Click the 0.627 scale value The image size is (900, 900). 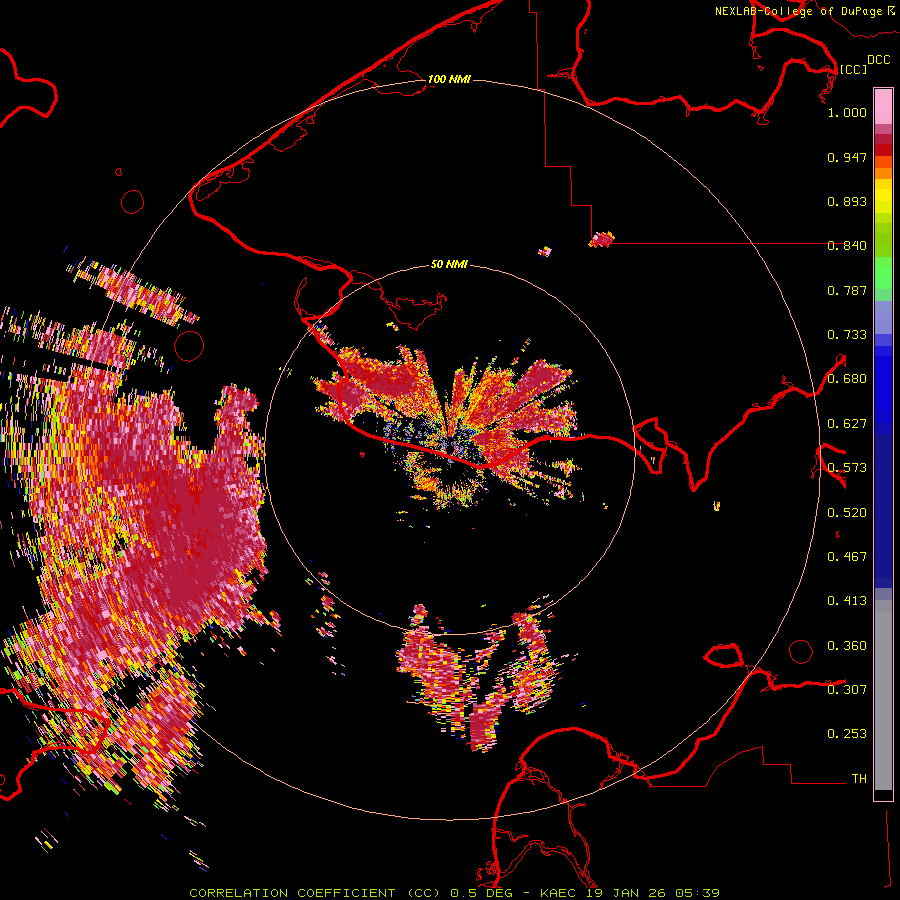(847, 424)
